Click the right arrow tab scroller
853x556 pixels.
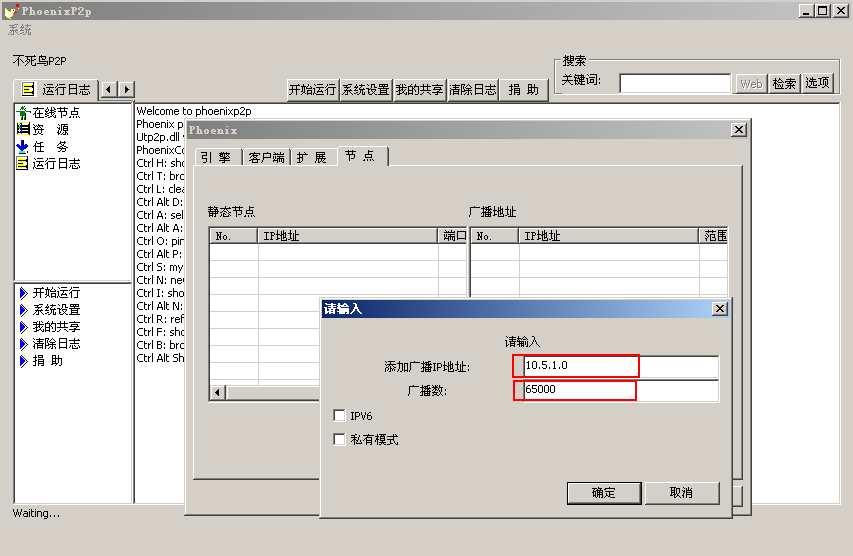click(x=127, y=89)
